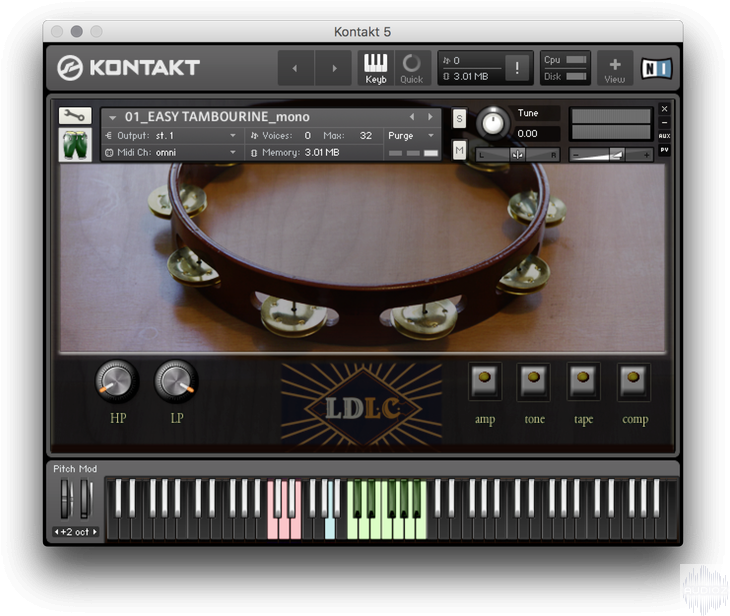
Task: Open the View options plus button
Action: 615,68
